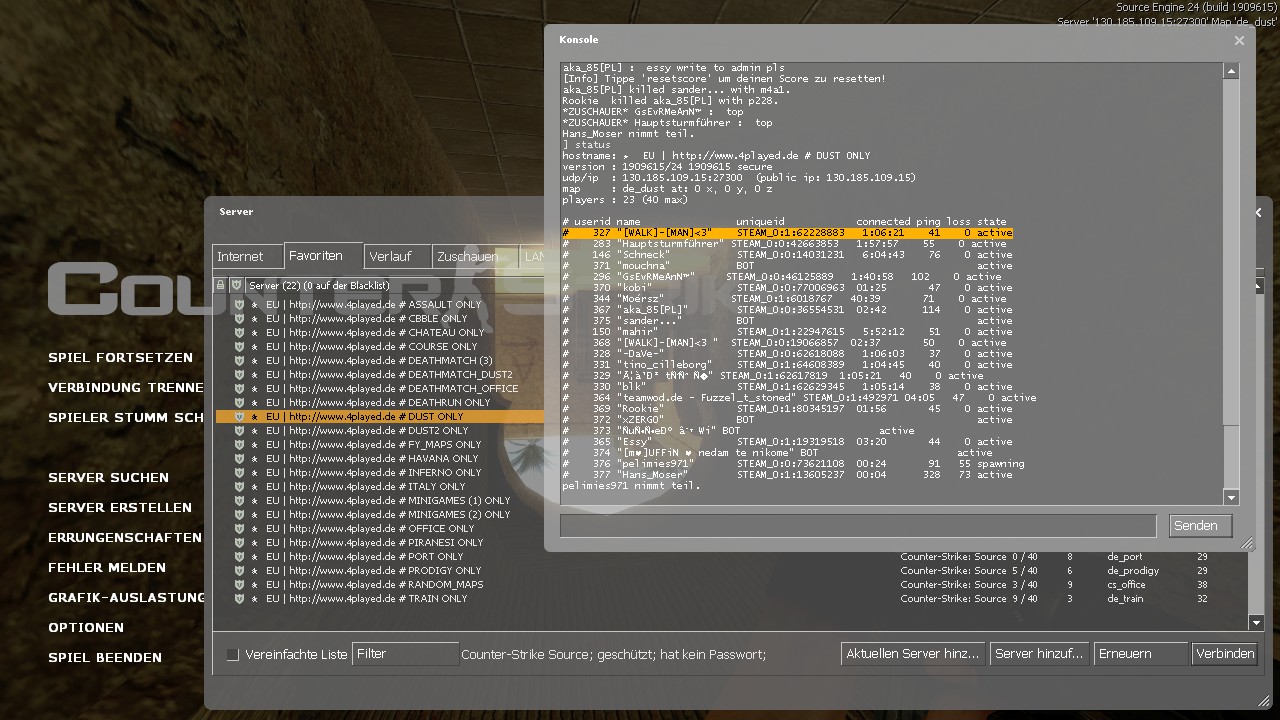1280x720 pixels.
Task: Choose SPIEL BEENDEN in main menu
Action: click(x=105, y=658)
